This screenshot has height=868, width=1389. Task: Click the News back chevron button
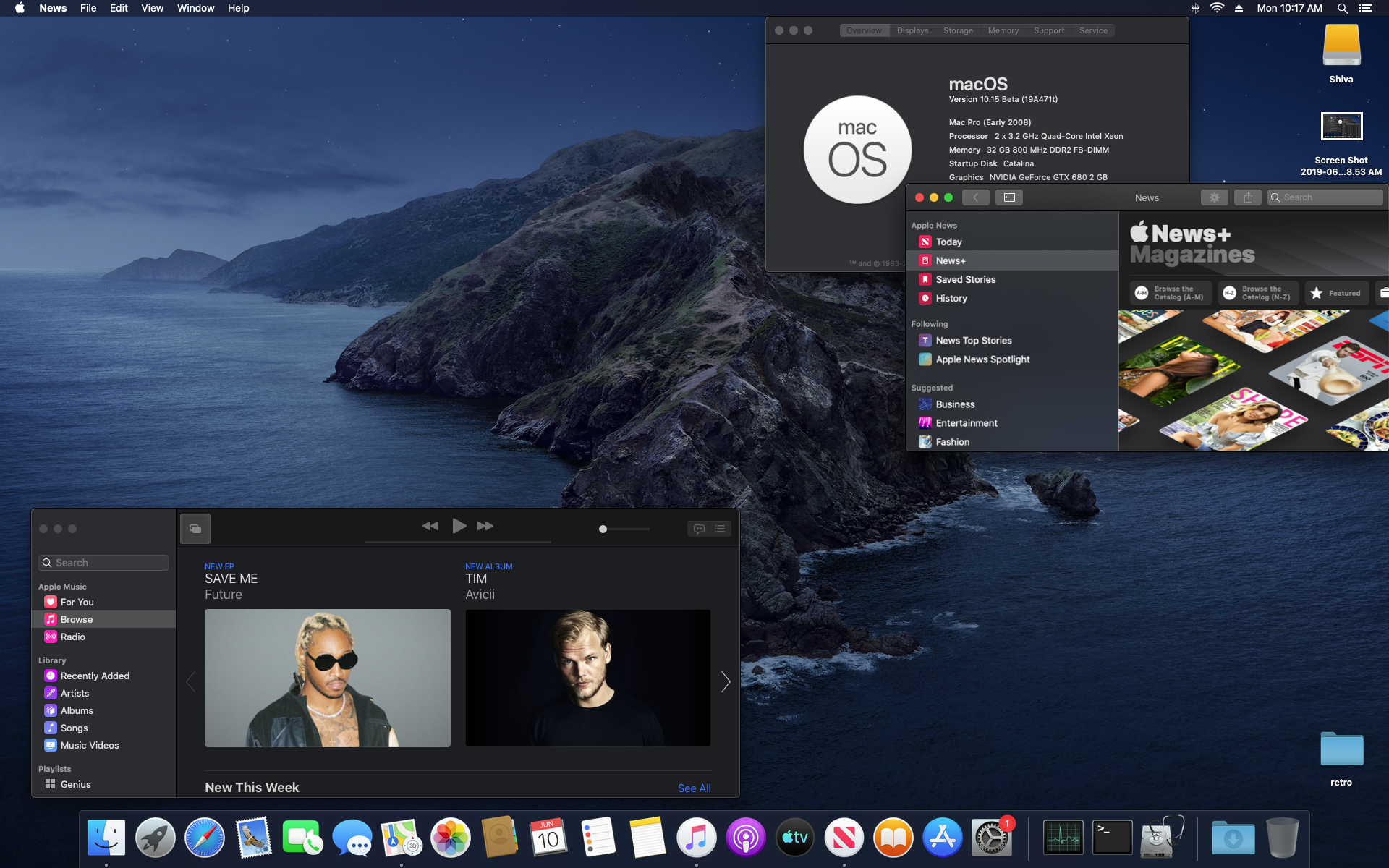tap(975, 197)
